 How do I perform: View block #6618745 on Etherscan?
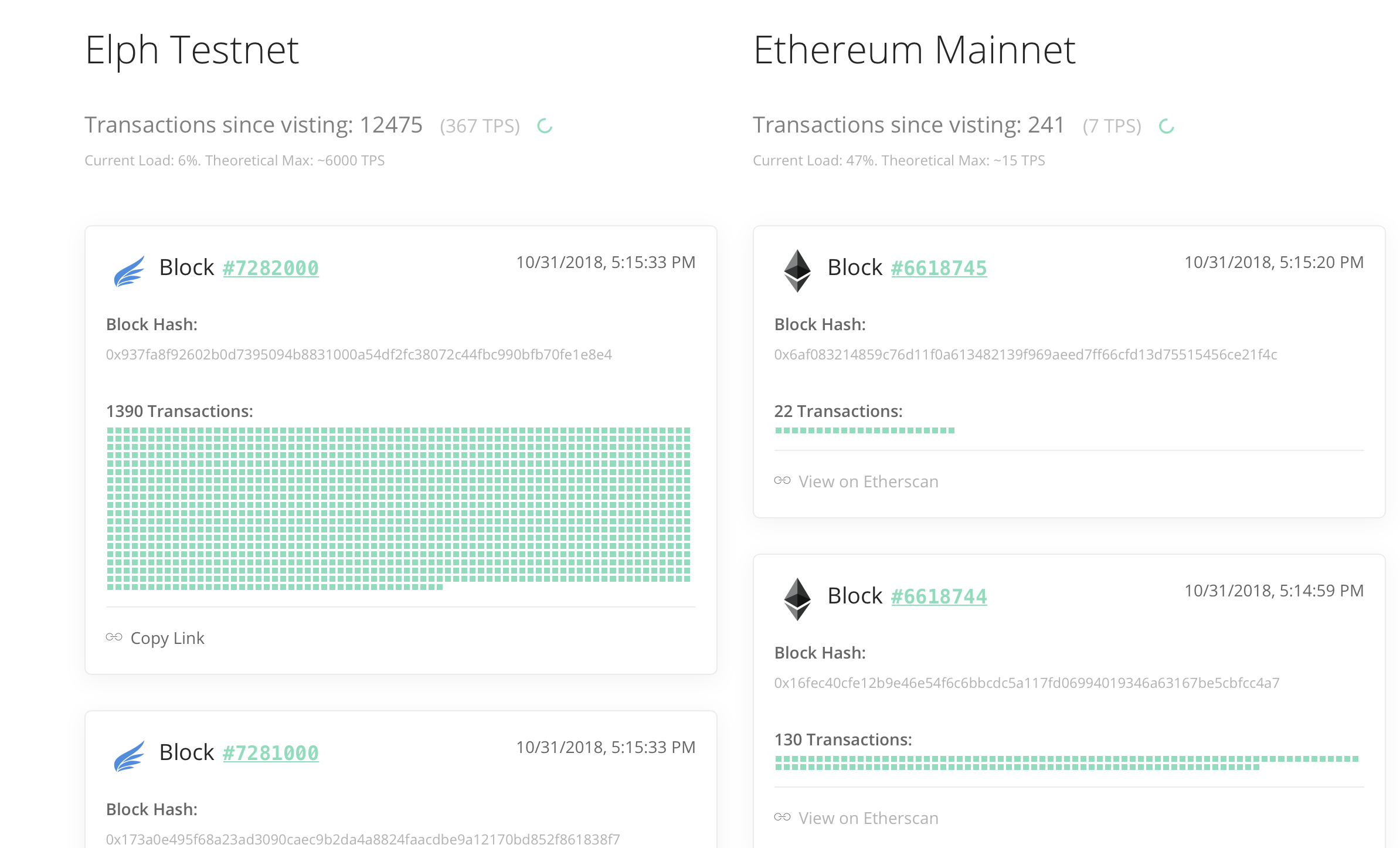click(x=868, y=481)
